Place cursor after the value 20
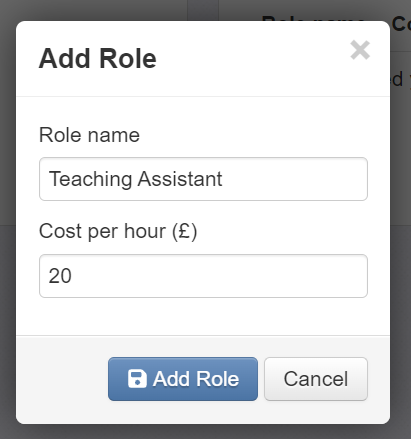The height and width of the screenshot is (439, 411). coord(72,276)
